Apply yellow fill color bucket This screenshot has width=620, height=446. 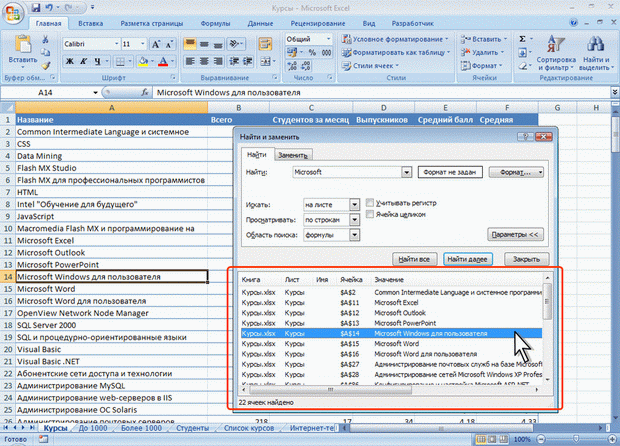143,61
